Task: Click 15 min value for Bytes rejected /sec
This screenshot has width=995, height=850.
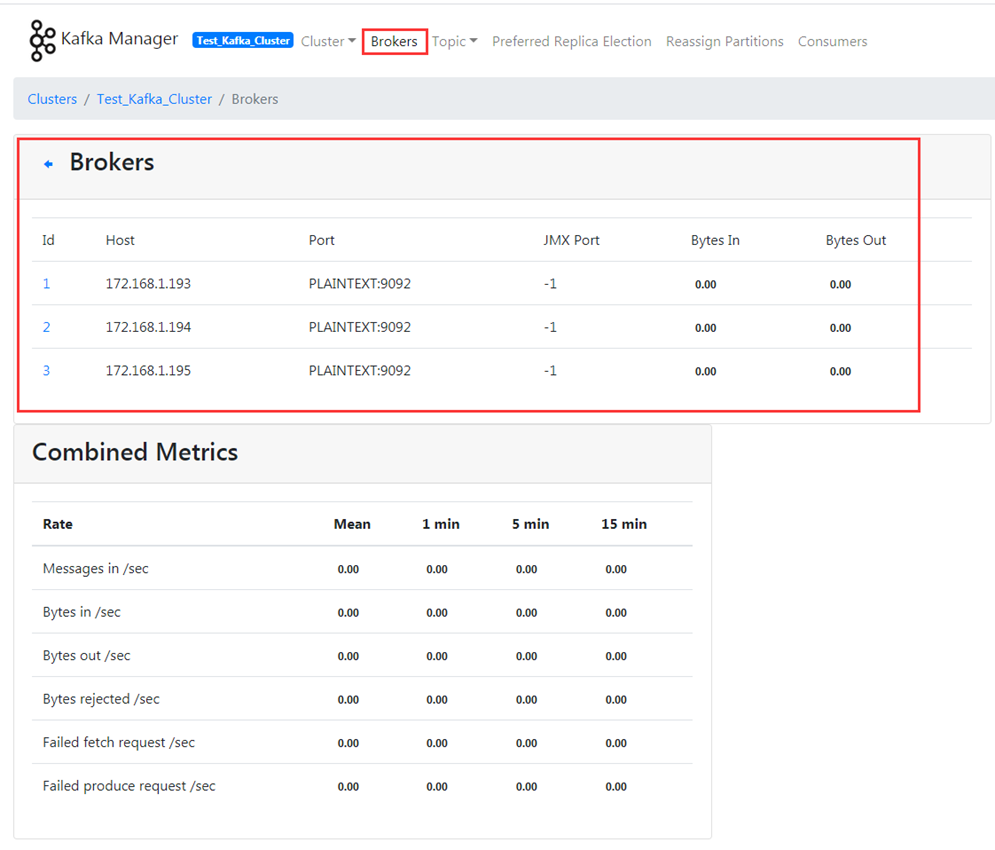Action: pyautogui.click(x=616, y=700)
